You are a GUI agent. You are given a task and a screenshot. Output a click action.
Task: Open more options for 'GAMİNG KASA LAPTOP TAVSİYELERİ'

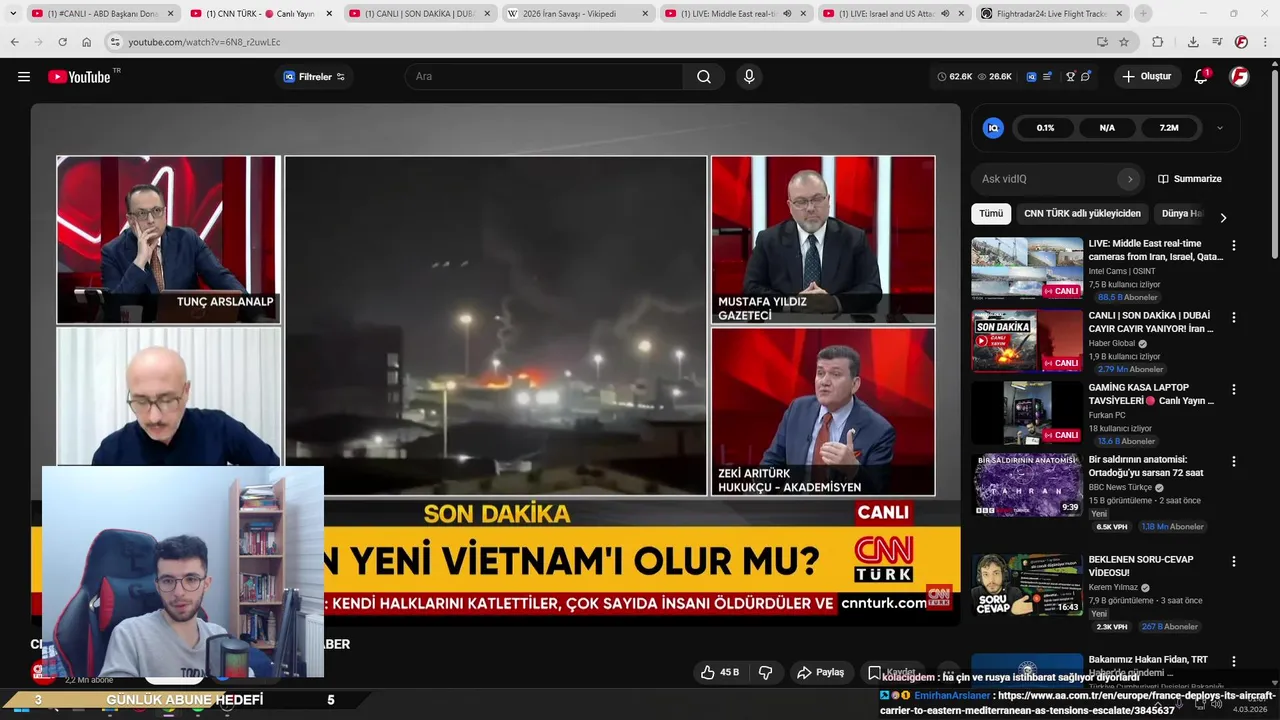pyautogui.click(x=1233, y=389)
